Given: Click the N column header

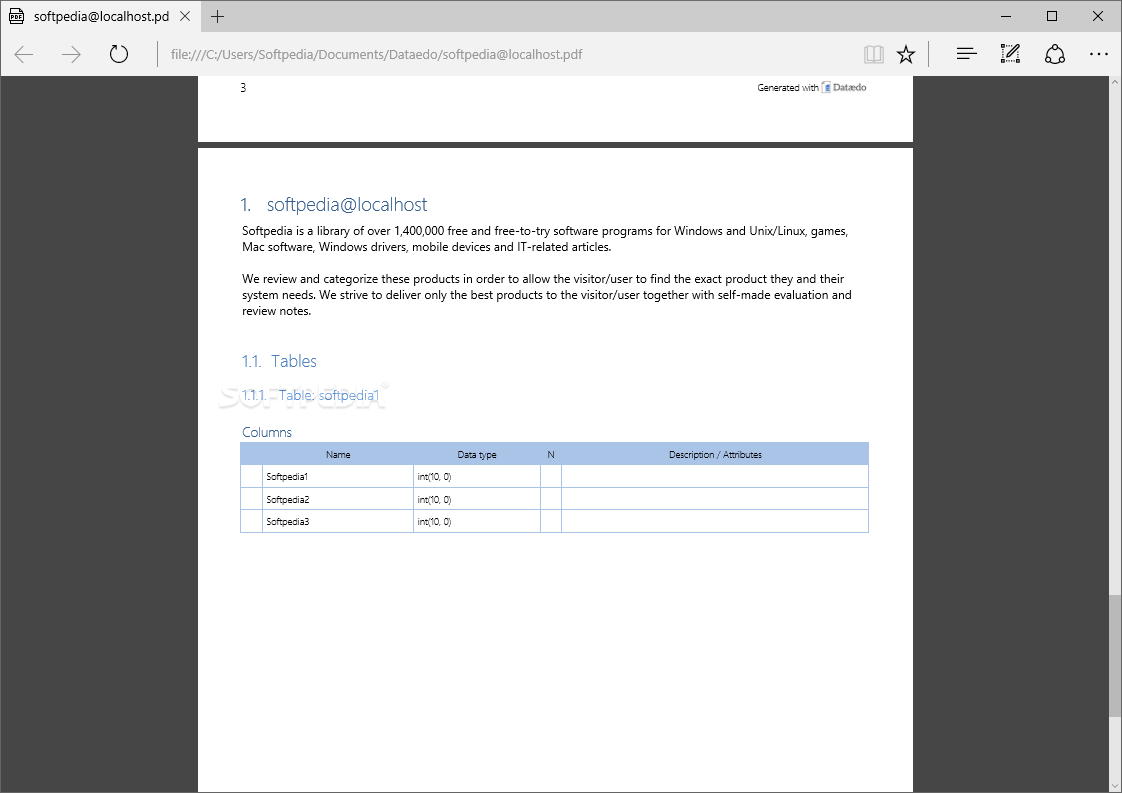Looking at the screenshot, I should click(551, 454).
